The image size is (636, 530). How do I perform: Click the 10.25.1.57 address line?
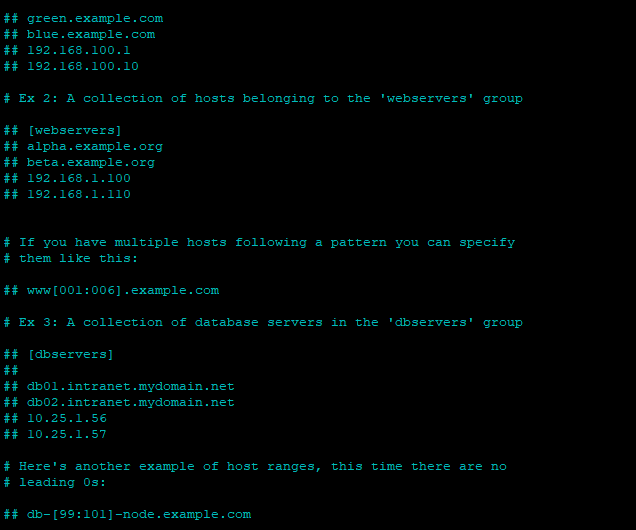pyautogui.click(x=55, y=434)
